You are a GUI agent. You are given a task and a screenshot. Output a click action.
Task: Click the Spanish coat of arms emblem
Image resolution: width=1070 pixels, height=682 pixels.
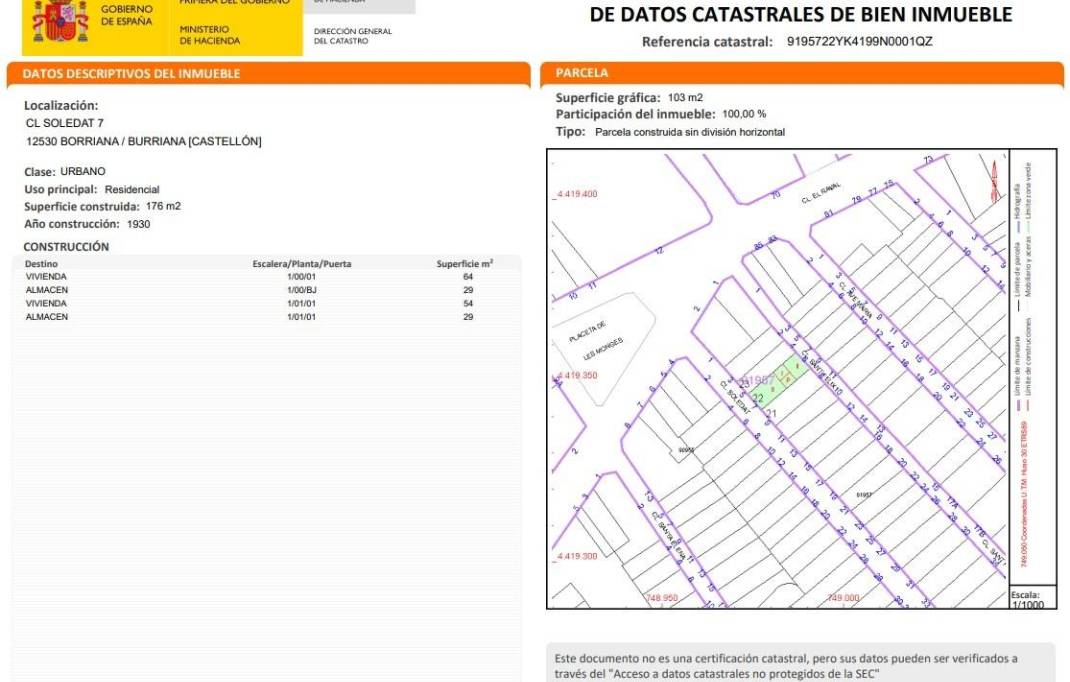click(x=60, y=21)
